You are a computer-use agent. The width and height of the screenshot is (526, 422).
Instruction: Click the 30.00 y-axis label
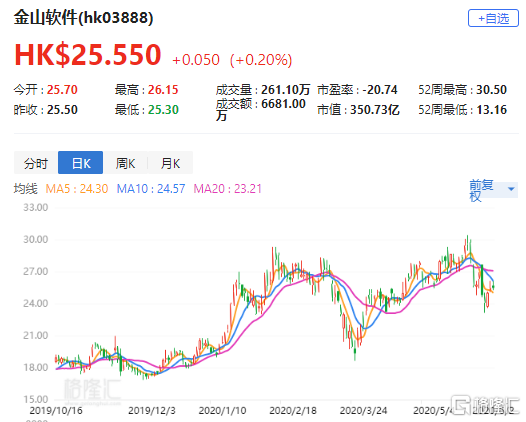(36, 240)
